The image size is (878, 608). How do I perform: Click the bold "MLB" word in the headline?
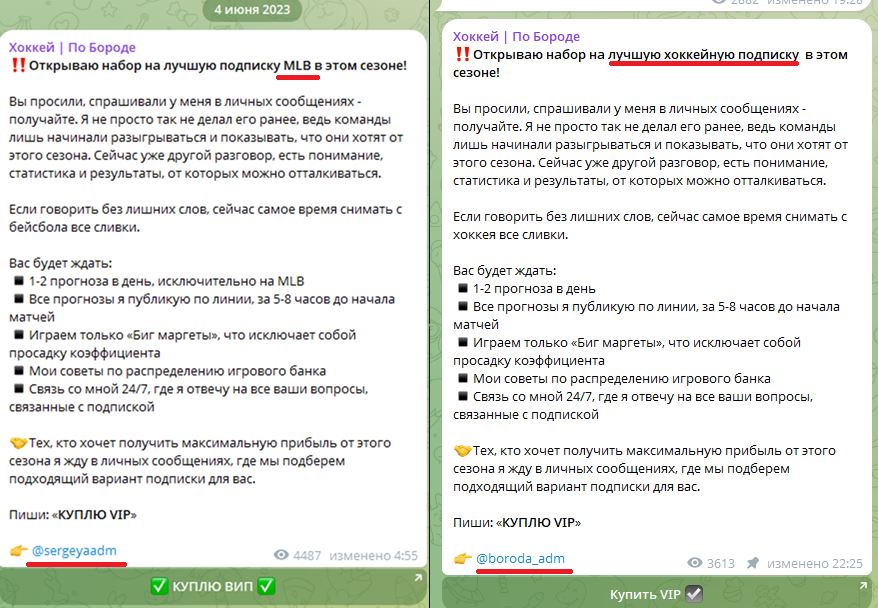coord(297,66)
